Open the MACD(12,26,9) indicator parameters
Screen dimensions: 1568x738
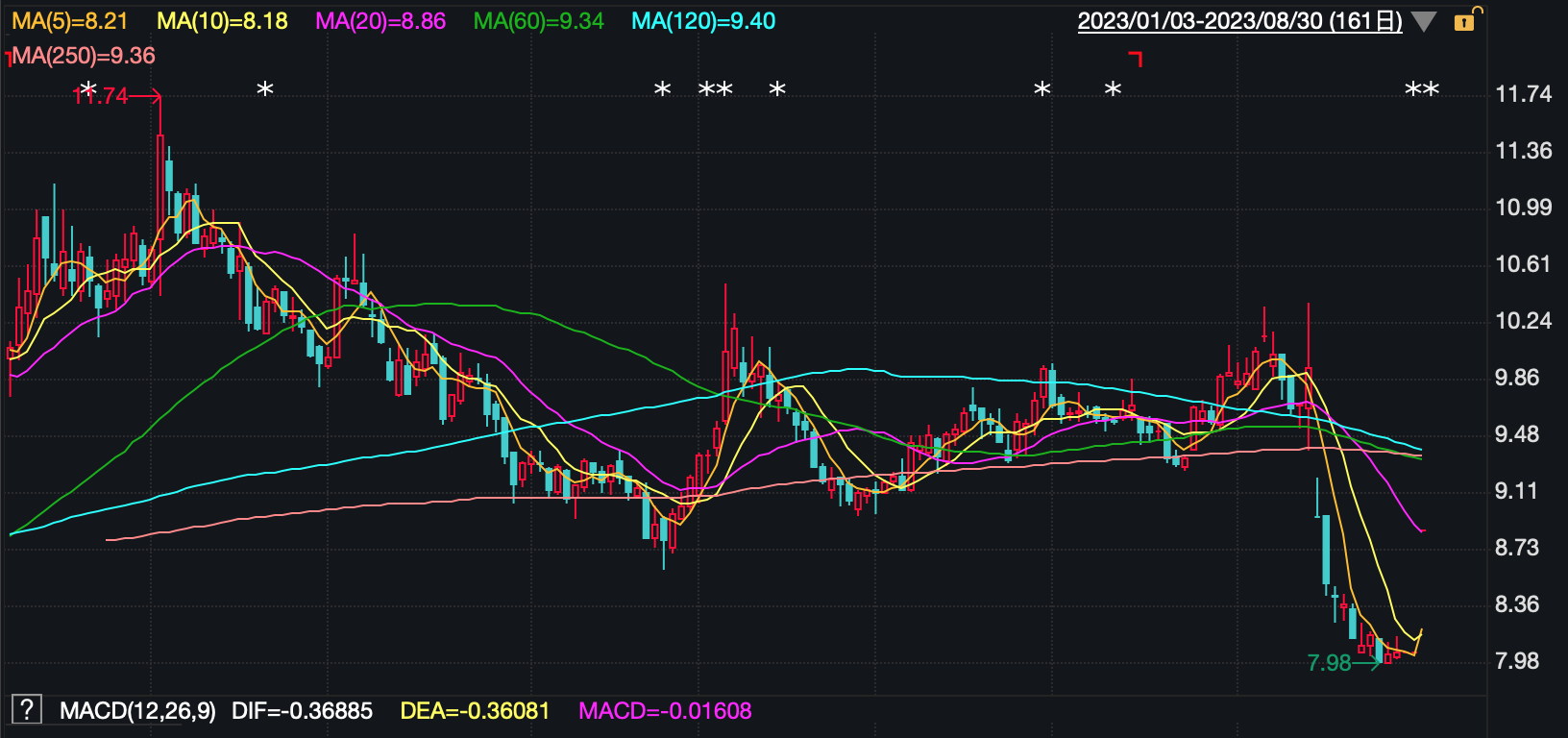pyautogui.click(x=137, y=711)
